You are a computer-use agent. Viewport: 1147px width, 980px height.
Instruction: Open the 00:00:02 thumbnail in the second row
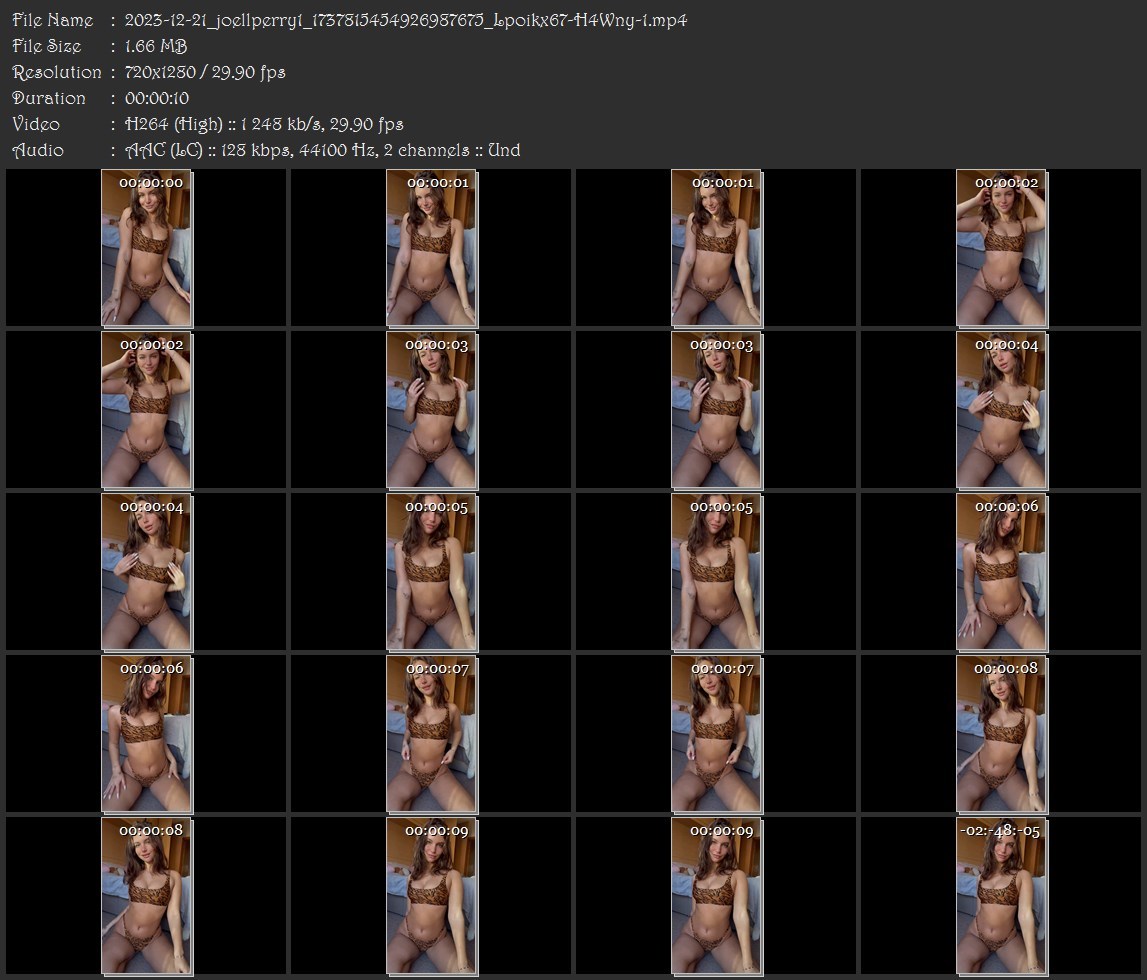(x=146, y=410)
